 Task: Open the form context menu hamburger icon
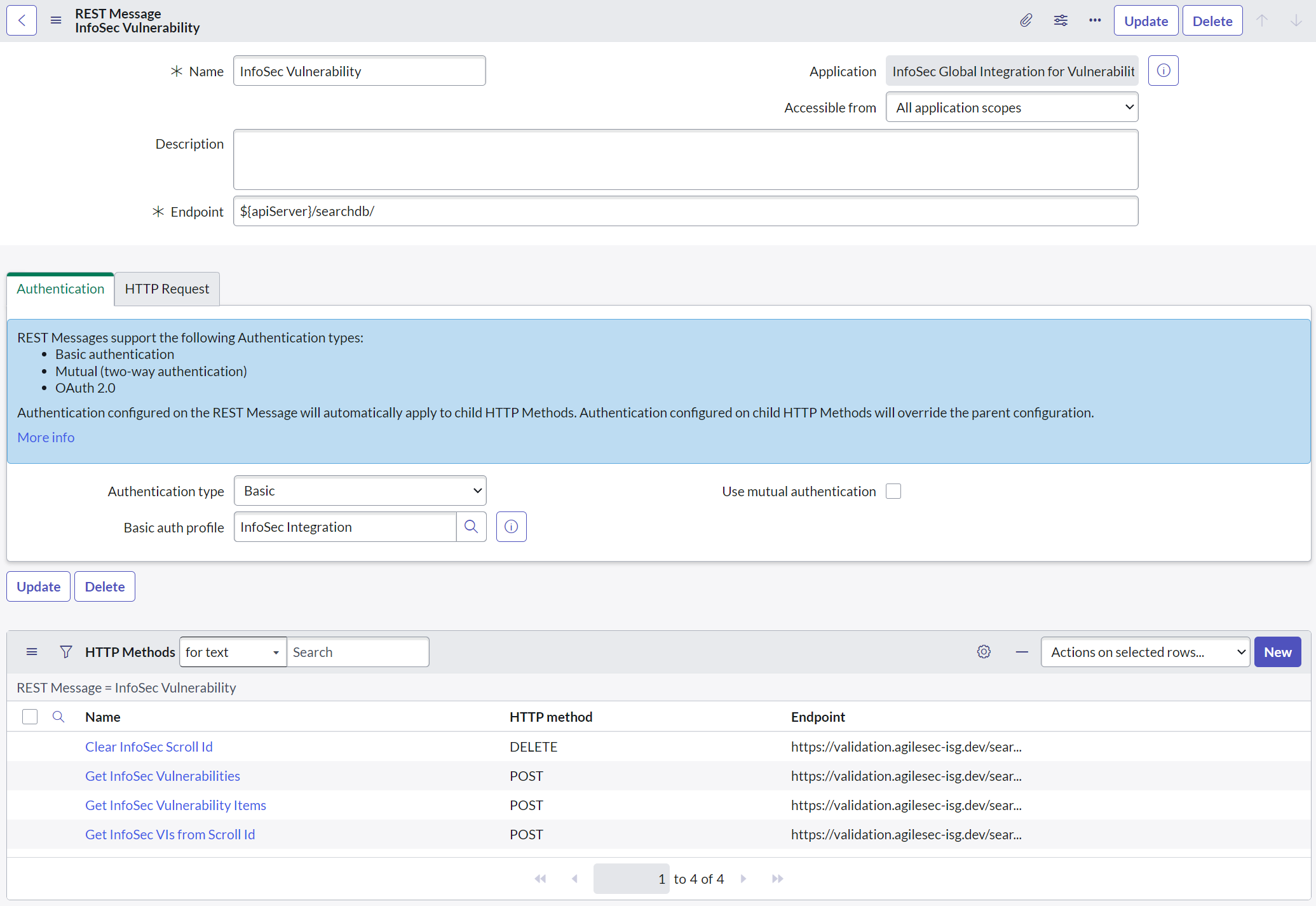56,21
